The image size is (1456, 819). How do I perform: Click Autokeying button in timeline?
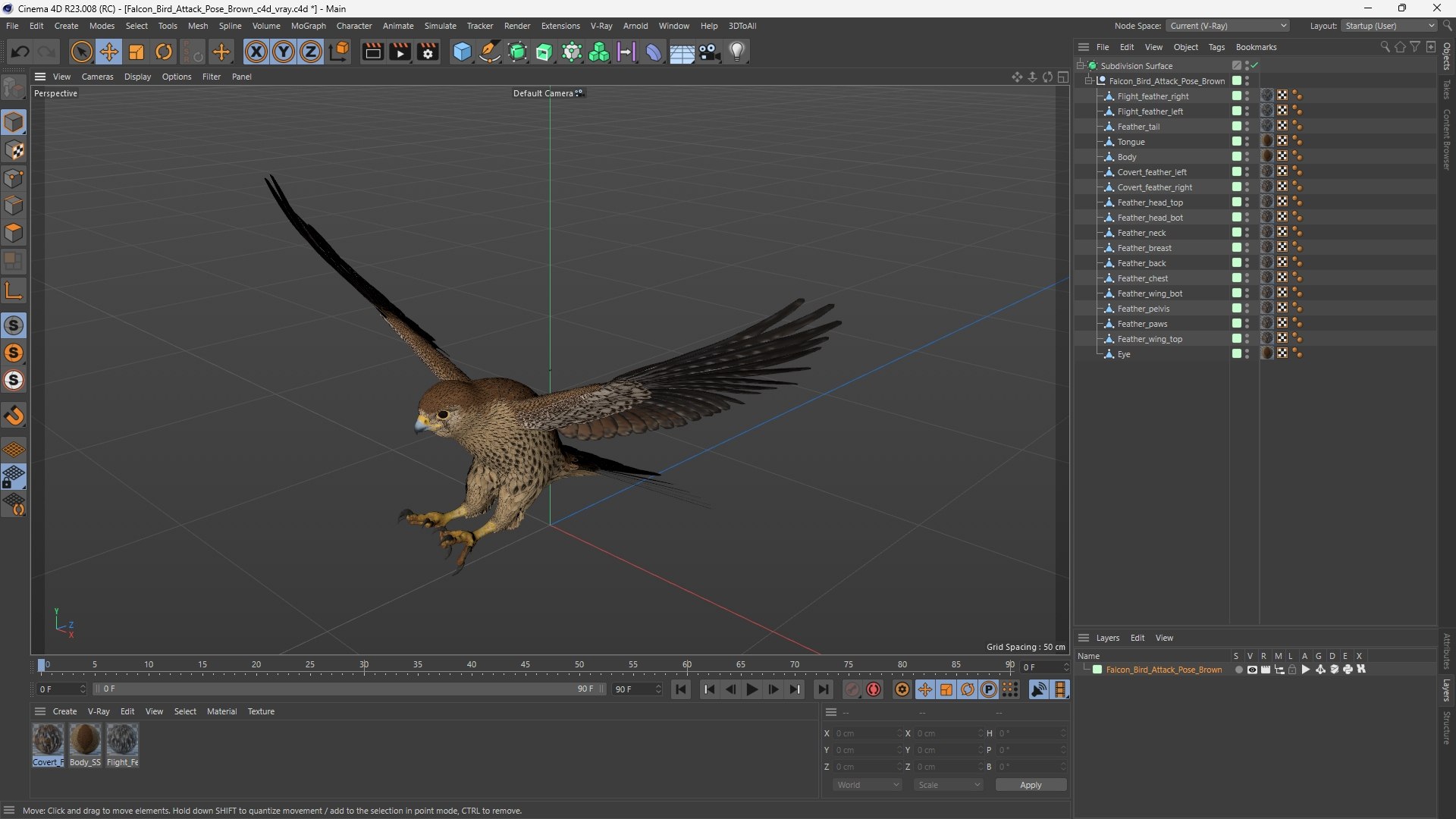(874, 689)
